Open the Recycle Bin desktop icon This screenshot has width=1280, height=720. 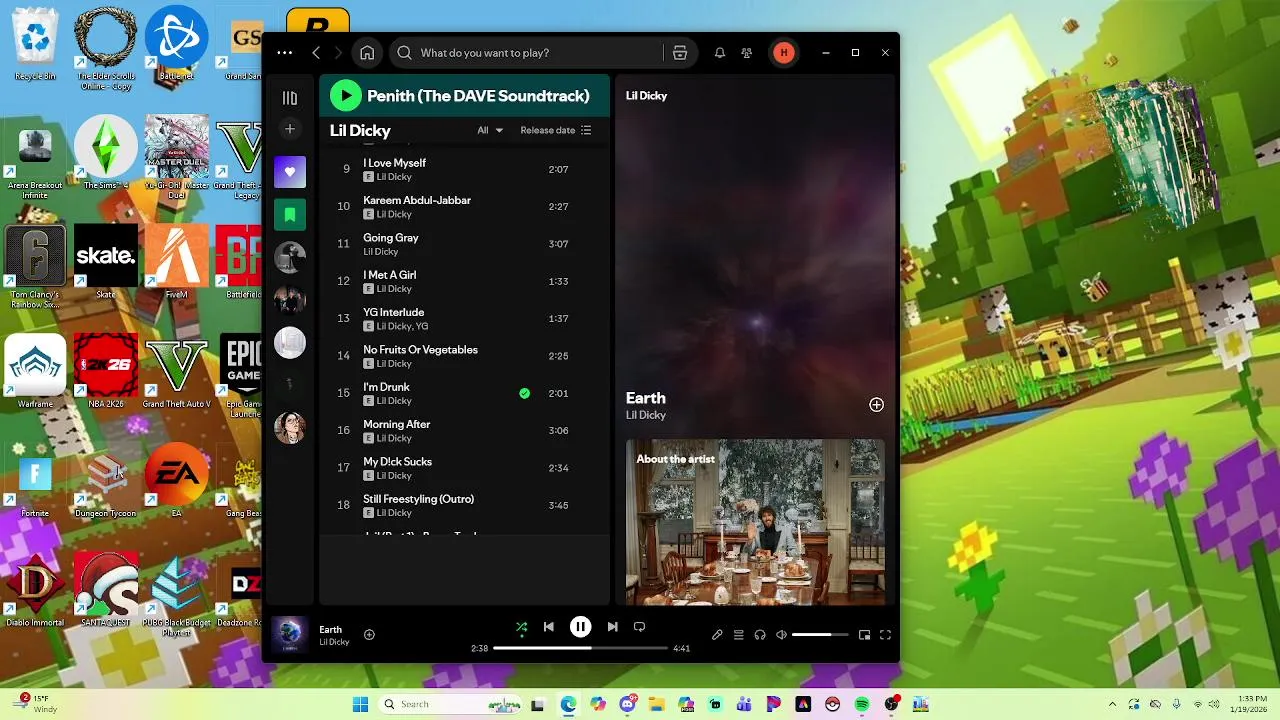tap(35, 45)
